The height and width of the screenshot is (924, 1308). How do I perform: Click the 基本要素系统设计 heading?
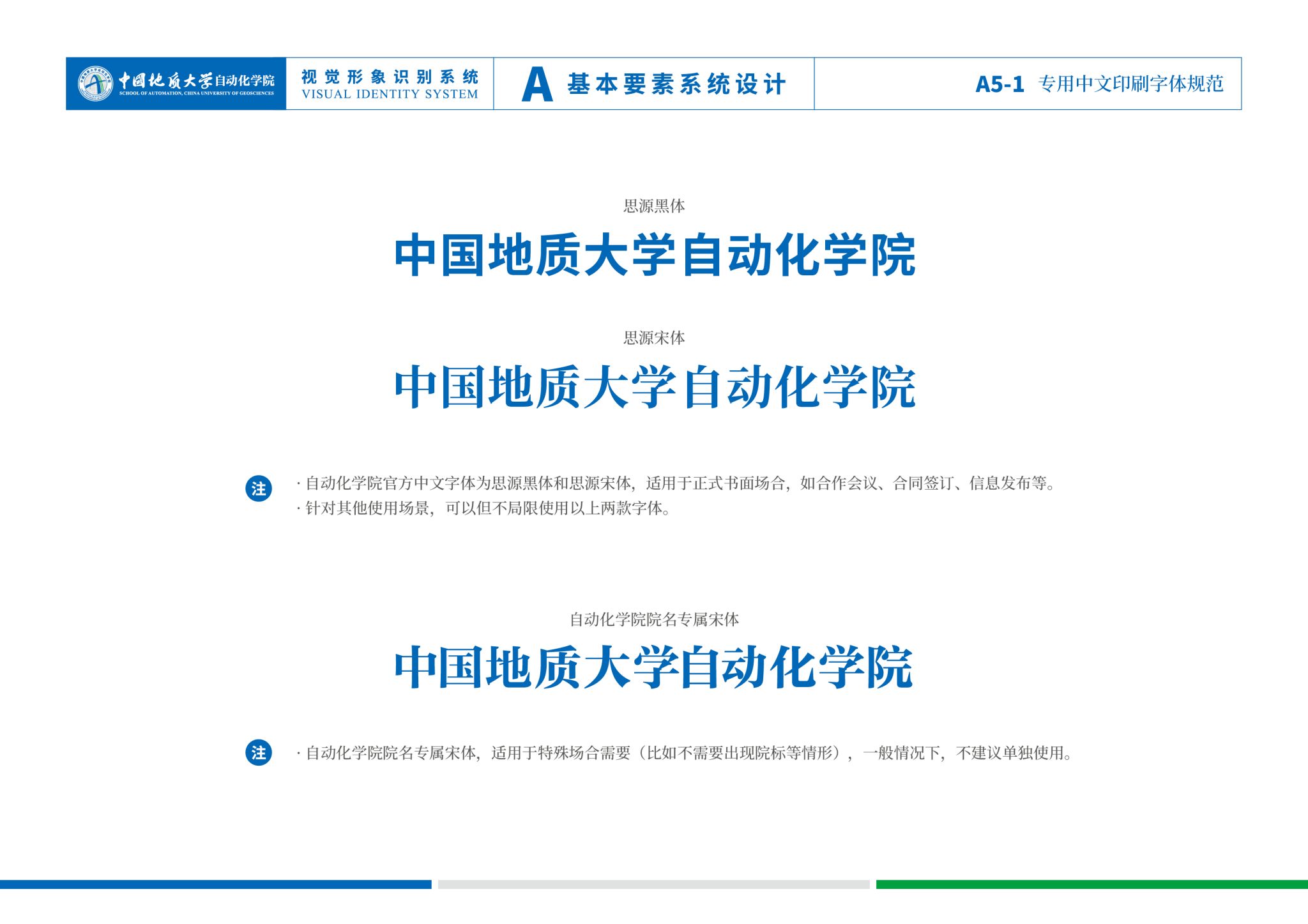coord(676,84)
